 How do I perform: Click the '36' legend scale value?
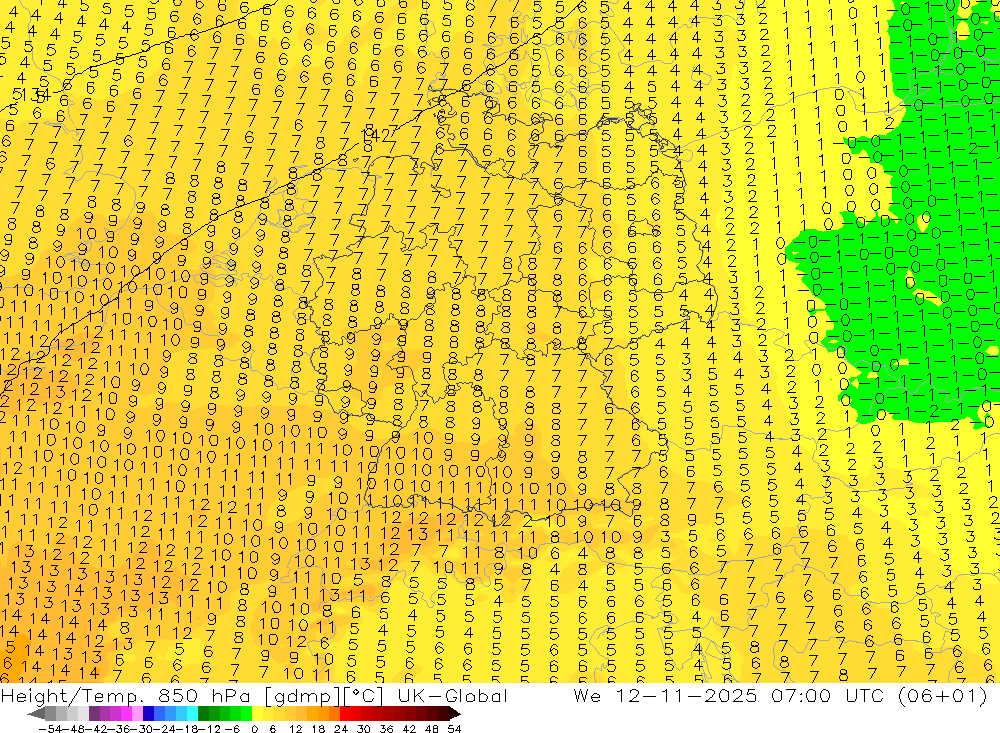[386, 729]
